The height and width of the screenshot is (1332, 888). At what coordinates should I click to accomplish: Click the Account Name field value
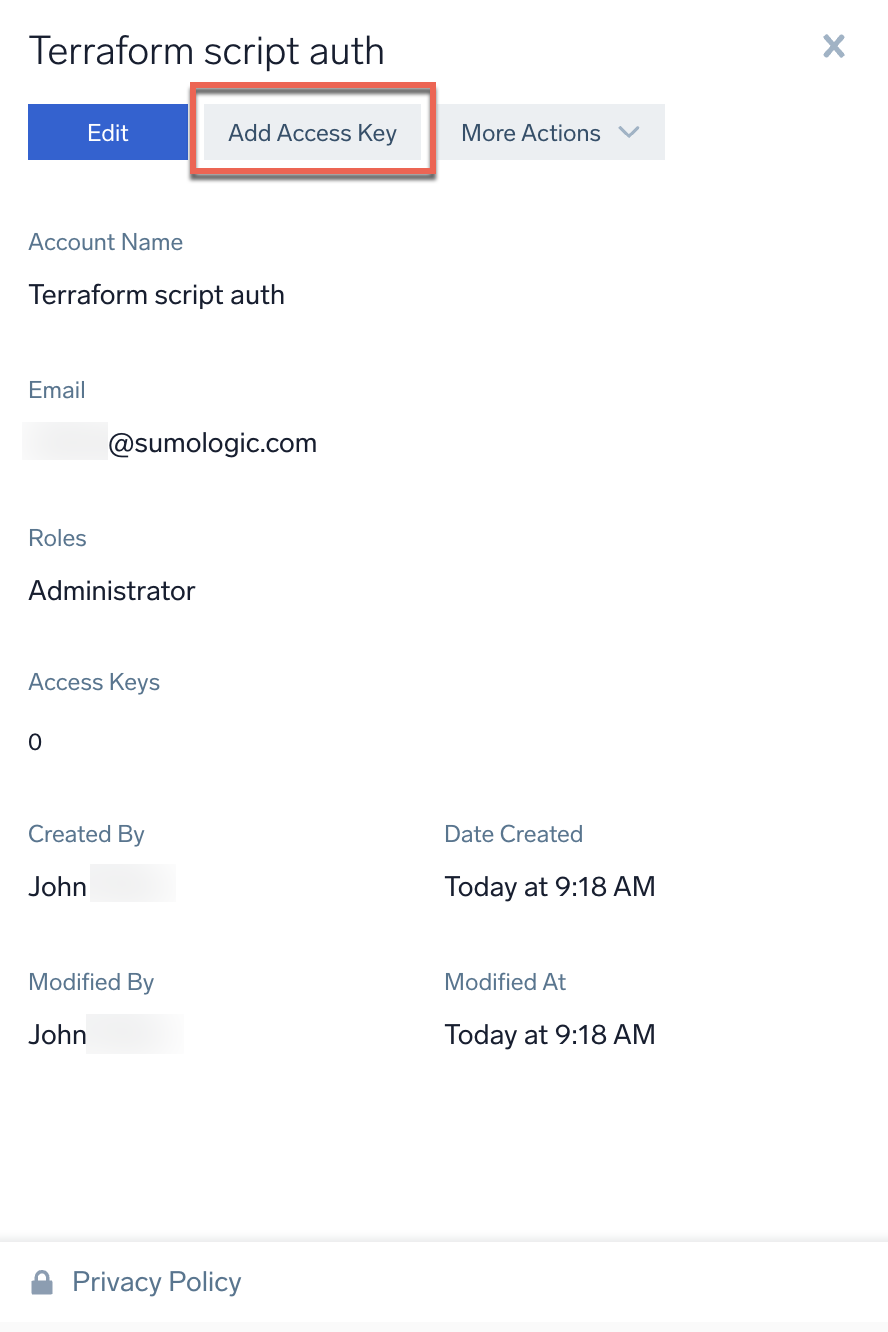pos(156,294)
